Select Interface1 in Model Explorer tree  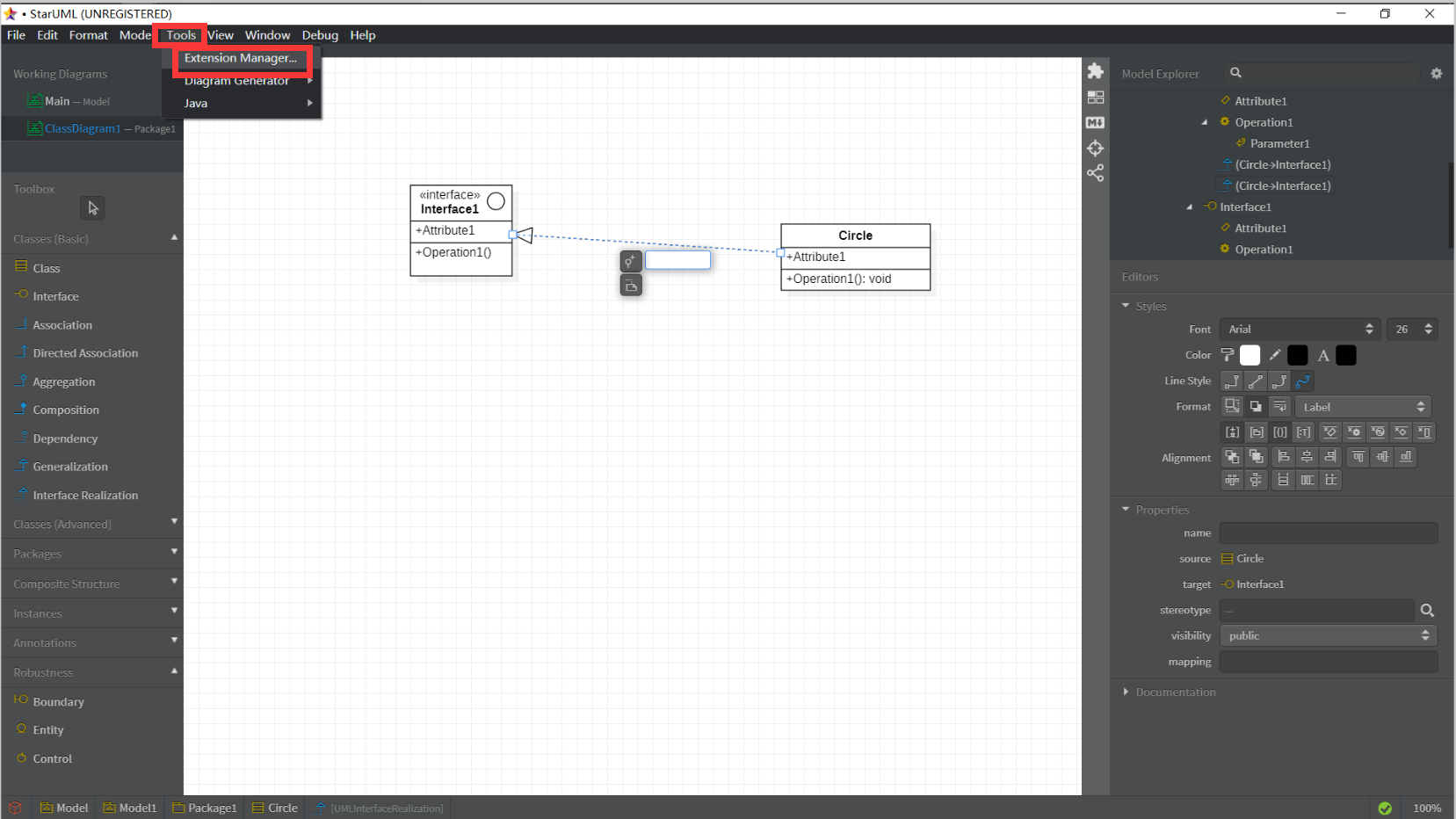click(x=1245, y=207)
